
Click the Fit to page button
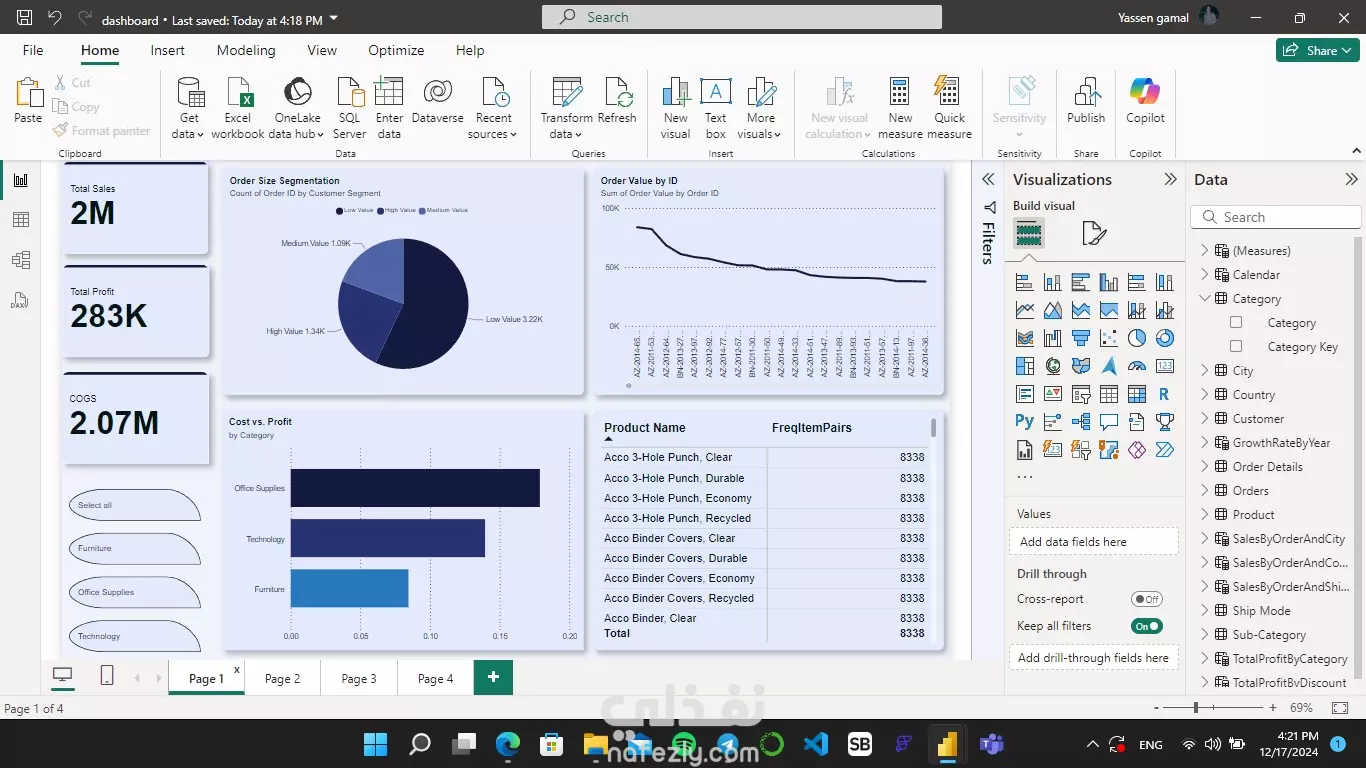click(x=1340, y=708)
